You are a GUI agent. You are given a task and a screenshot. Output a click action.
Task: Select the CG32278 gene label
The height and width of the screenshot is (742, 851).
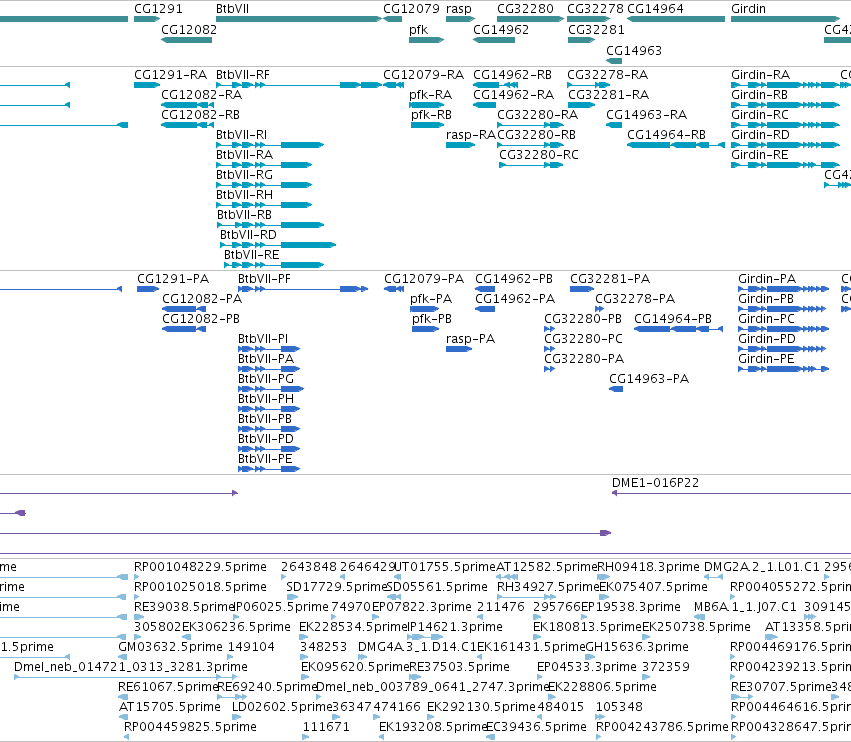coord(595,9)
